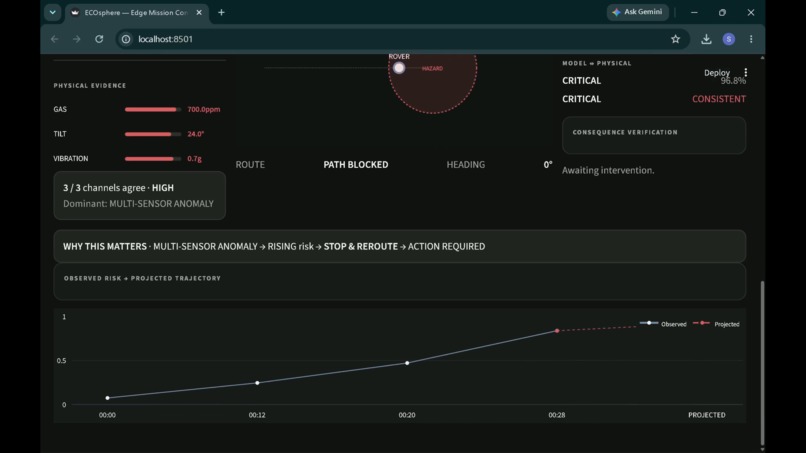Toggle the Observed legend entry
The image size is (806, 453).
663,324
